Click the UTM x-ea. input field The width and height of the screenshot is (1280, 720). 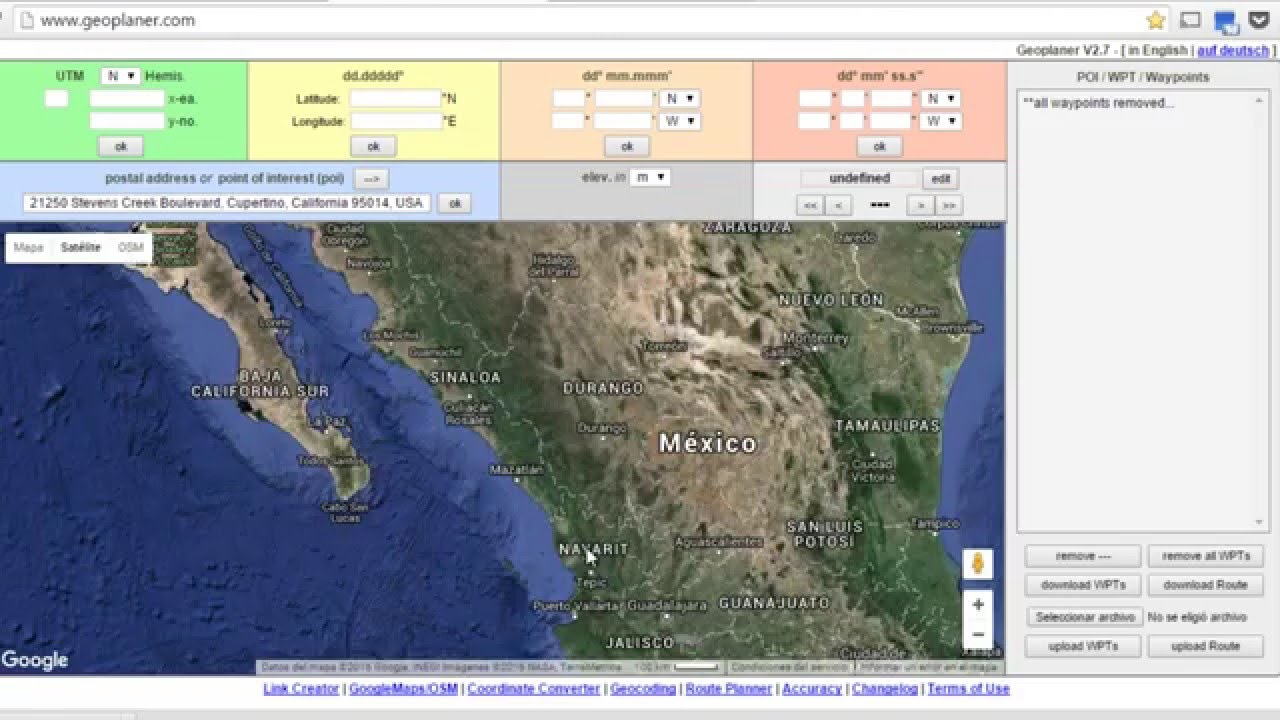(x=127, y=99)
